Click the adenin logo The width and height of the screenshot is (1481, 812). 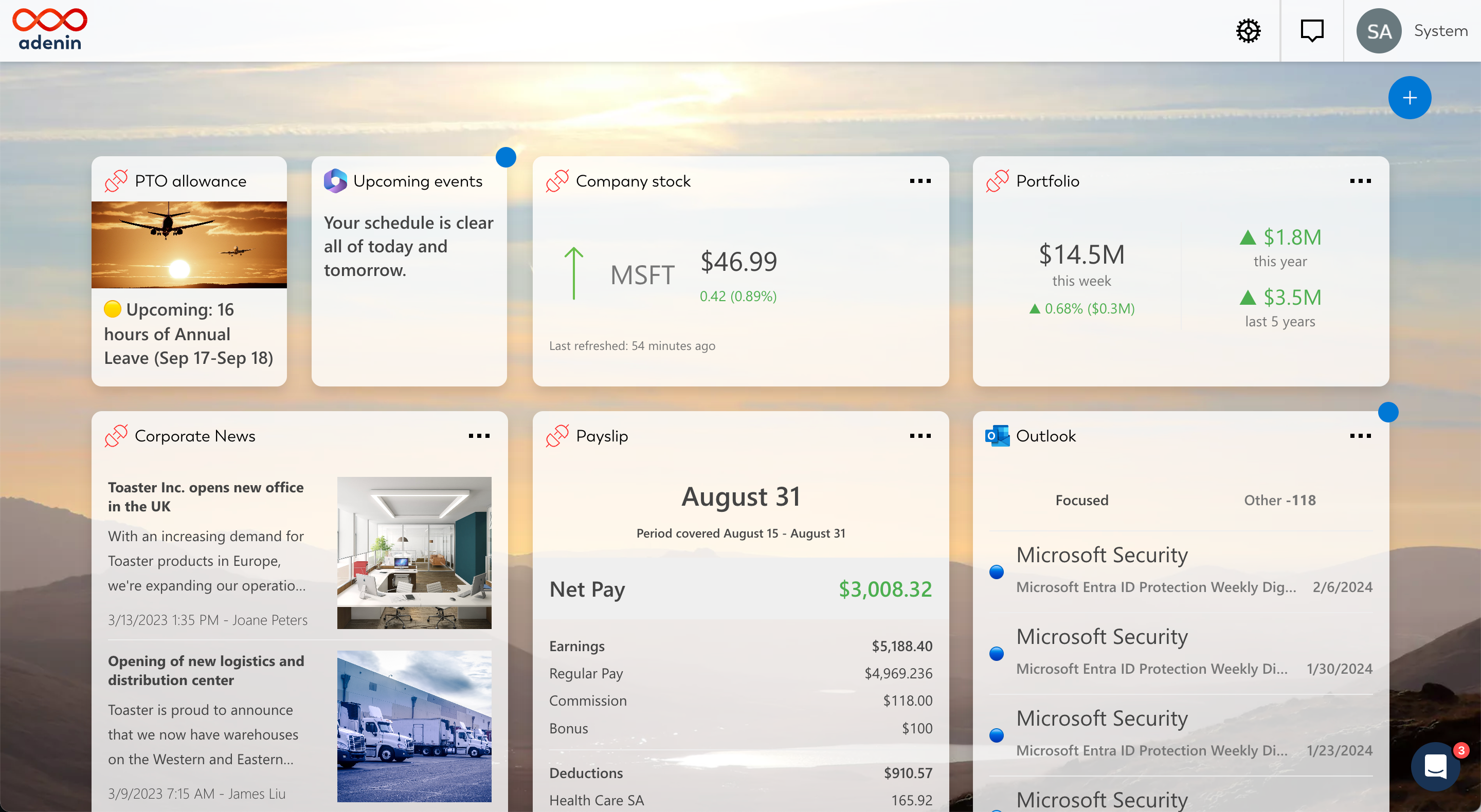click(50, 29)
